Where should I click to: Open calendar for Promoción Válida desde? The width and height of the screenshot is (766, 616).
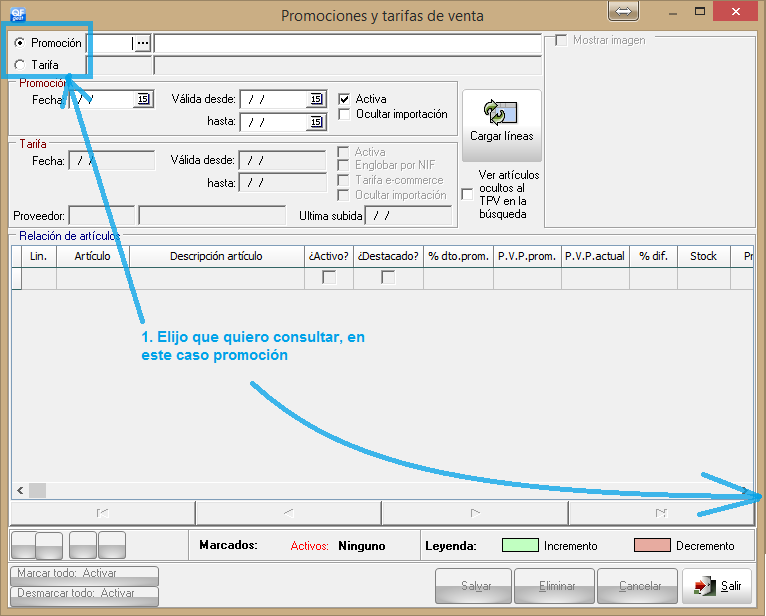click(x=316, y=99)
